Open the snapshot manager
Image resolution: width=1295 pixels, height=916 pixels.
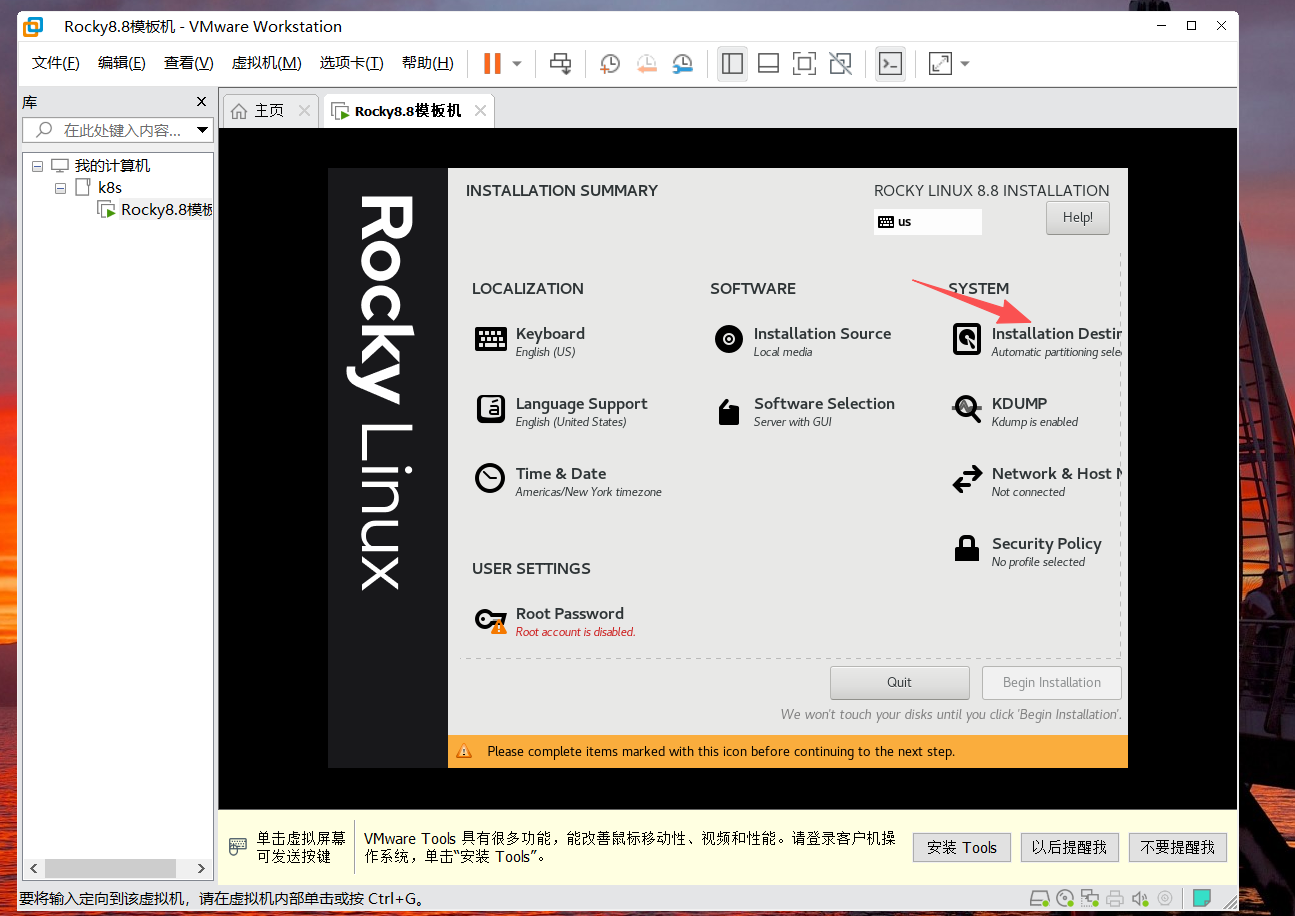[682, 64]
